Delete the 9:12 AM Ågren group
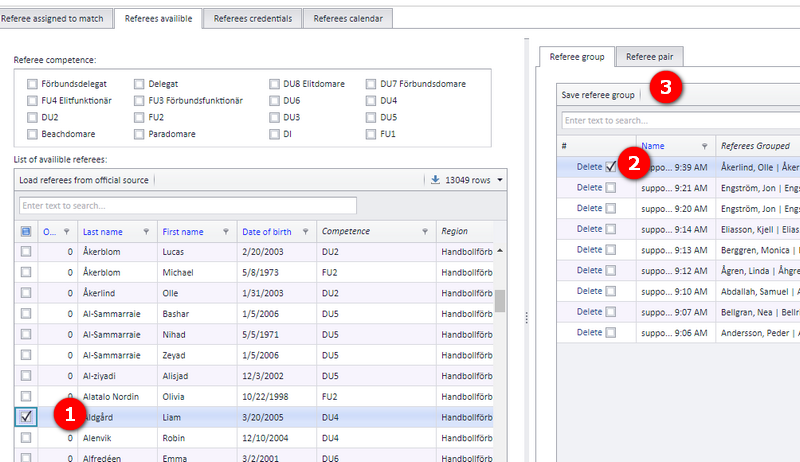The height and width of the screenshot is (462, 800). click(589, 270)
